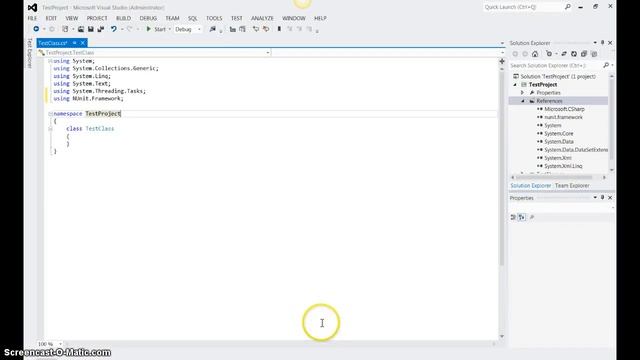640x360 pixels.
Task: Switch to the Solution Explorer tab
Action: pyautogui.click(x=531, y=186)
